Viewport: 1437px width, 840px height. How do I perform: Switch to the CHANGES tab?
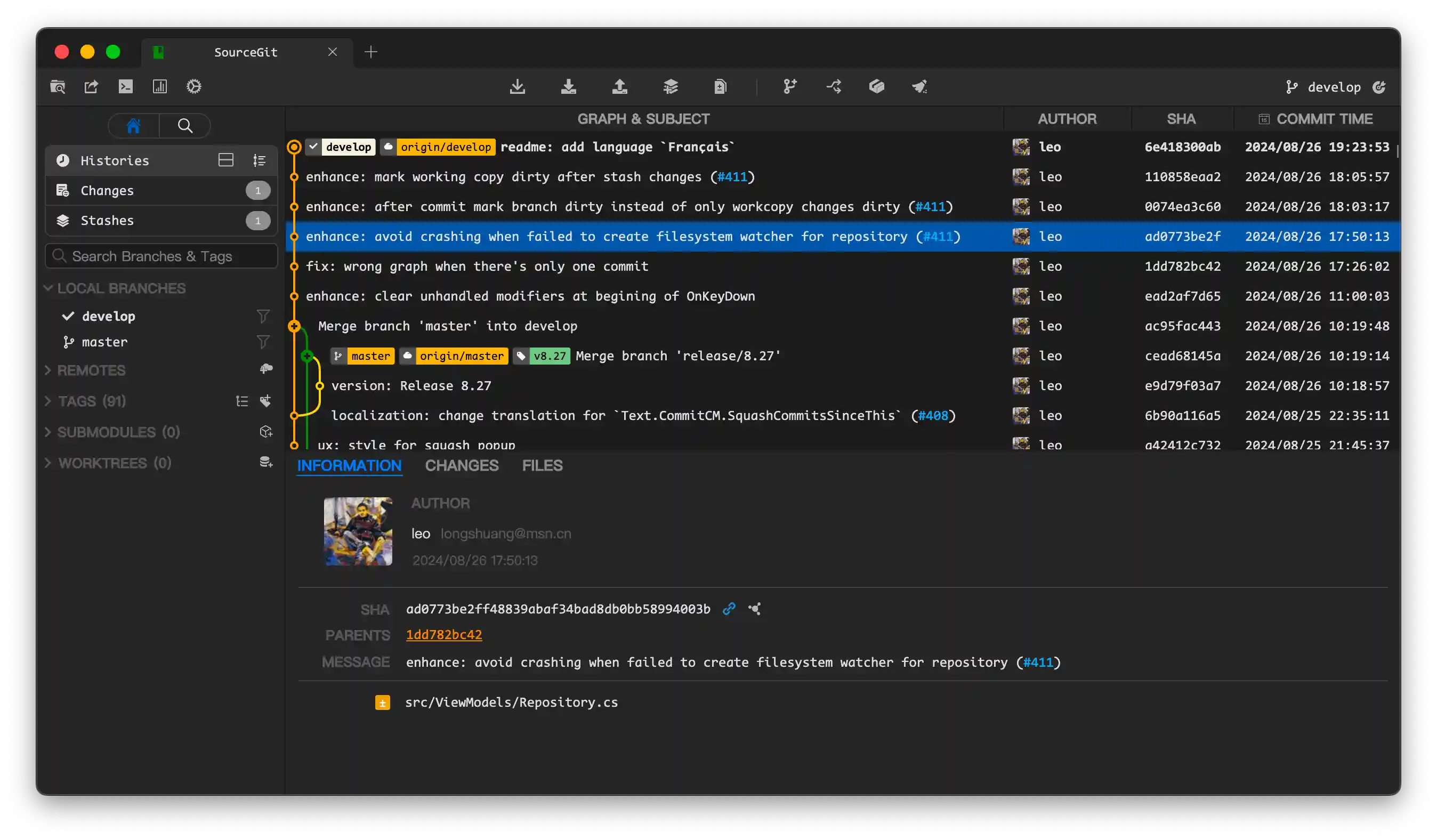tap(462, 466)
